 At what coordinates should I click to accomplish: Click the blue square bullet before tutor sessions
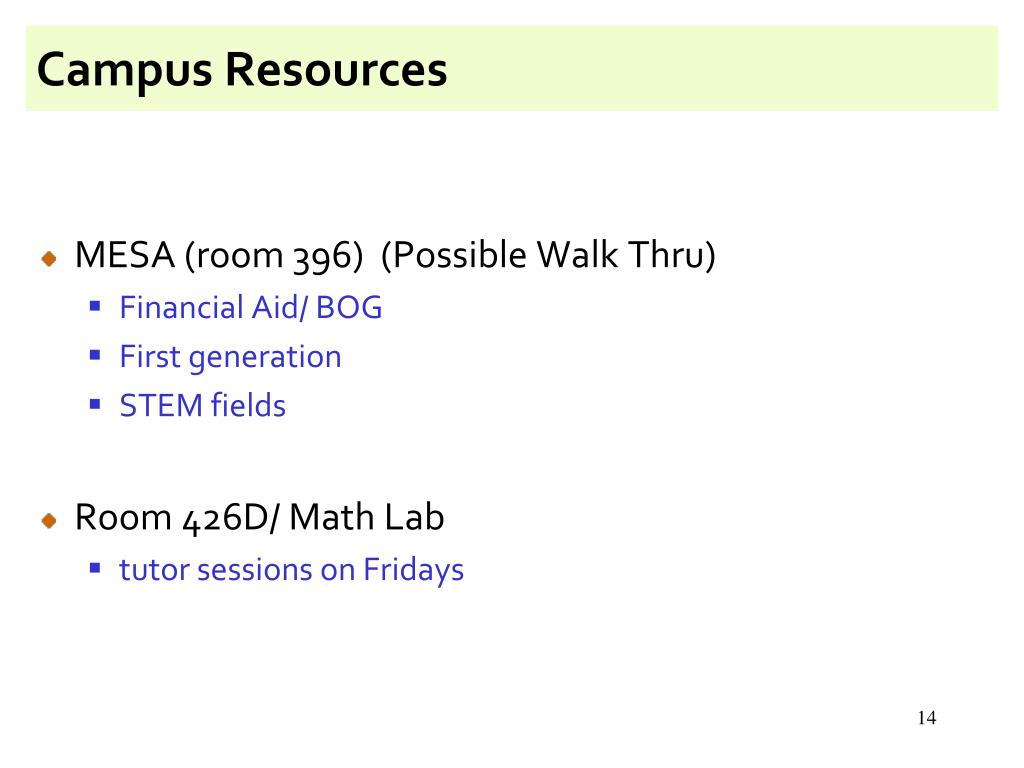[95, 568]
